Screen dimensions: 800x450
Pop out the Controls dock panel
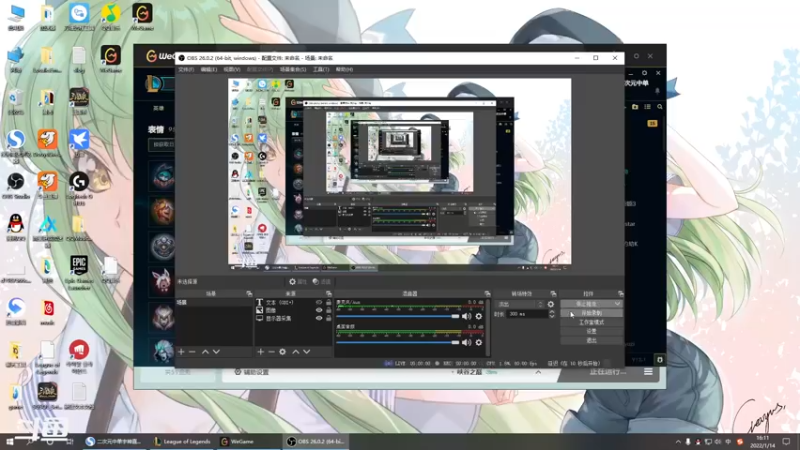click(620, 294)
